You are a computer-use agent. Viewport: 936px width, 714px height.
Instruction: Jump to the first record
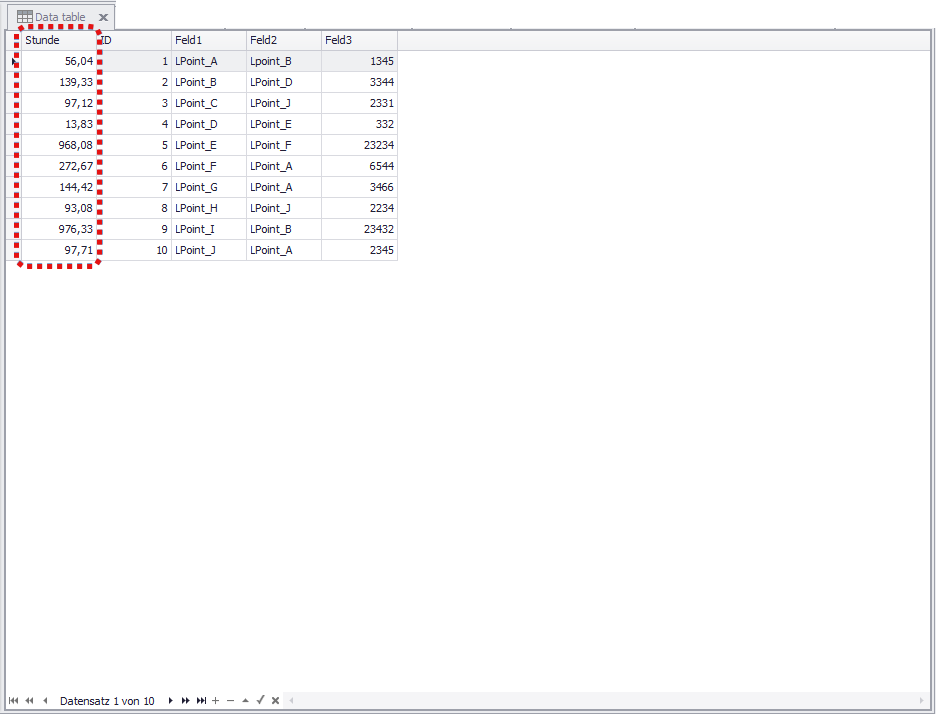pyautogui.click(x=13, y=700)
